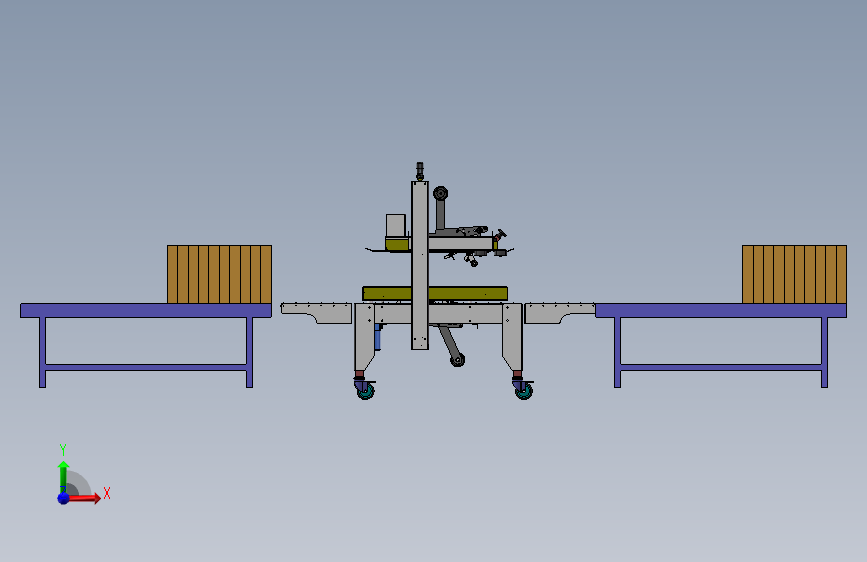Select the small gray control box on sealer
The image size is (867, 562).
click(x=395, y=226)
